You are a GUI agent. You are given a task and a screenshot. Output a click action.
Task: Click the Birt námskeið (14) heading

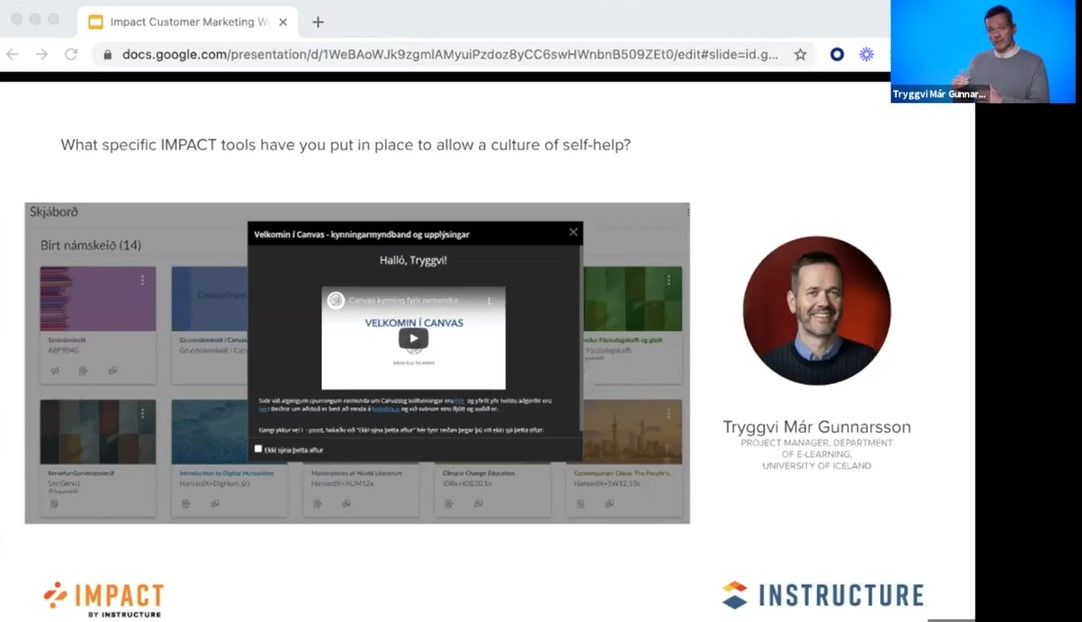tap(90, 245)
